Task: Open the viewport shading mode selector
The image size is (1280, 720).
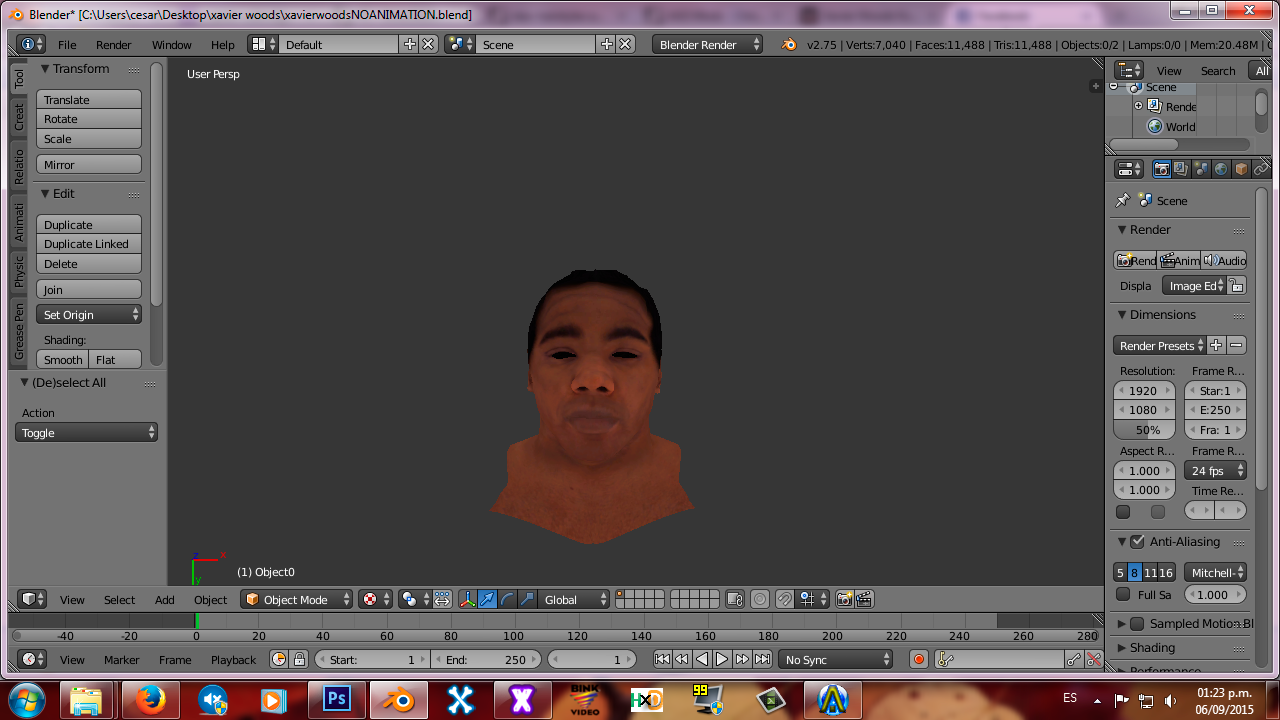Action: click(x=376, y=599)
